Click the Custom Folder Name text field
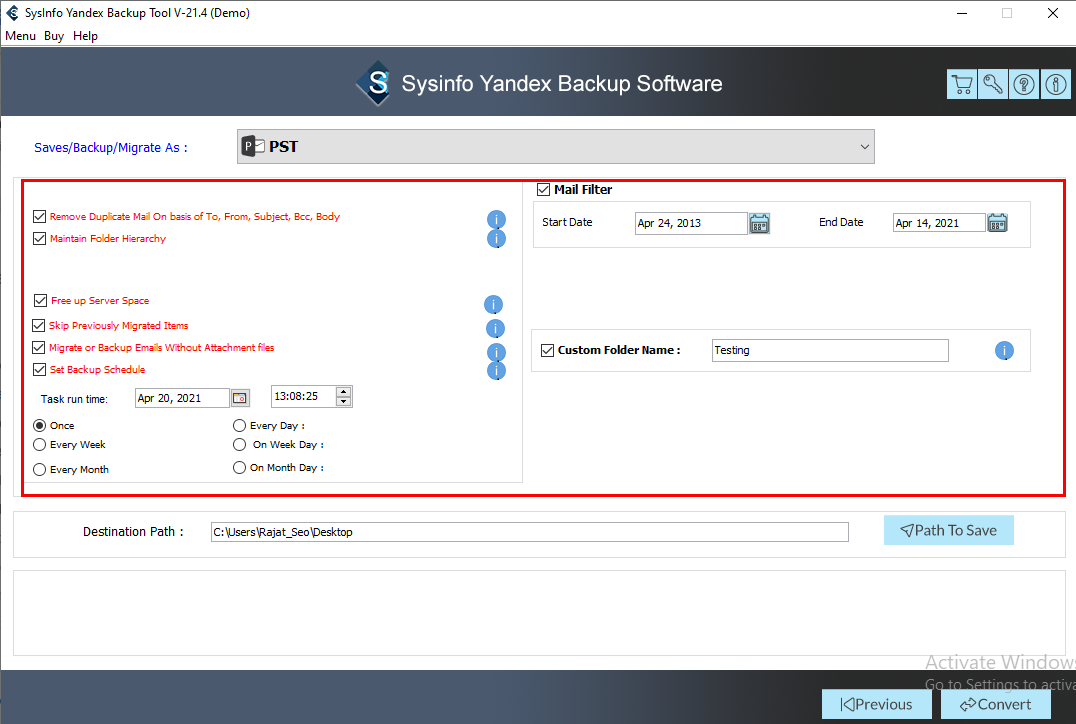The image size is (1076, 724). 829,351
